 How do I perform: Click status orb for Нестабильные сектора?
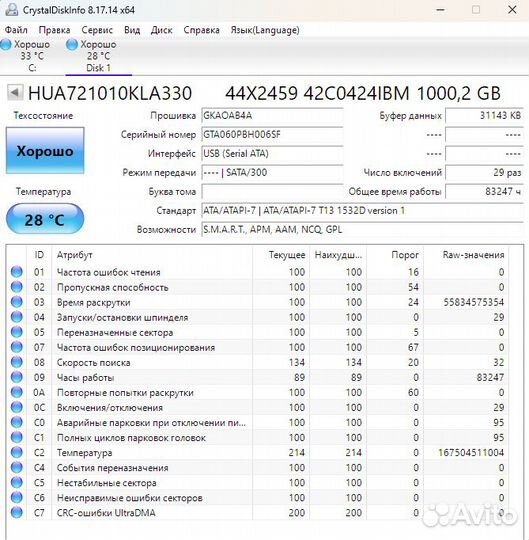[x=17, y=482]
